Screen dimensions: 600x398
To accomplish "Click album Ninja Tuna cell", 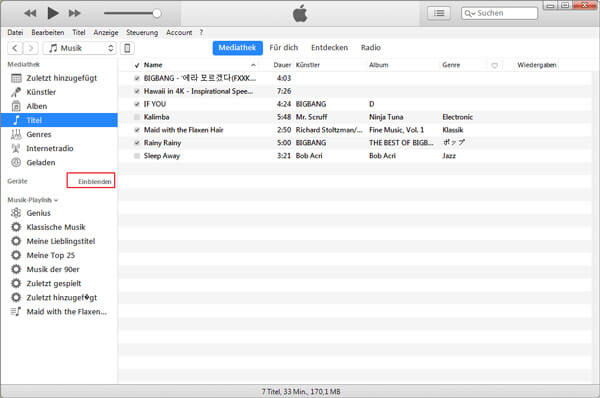I will coord(386,117).
